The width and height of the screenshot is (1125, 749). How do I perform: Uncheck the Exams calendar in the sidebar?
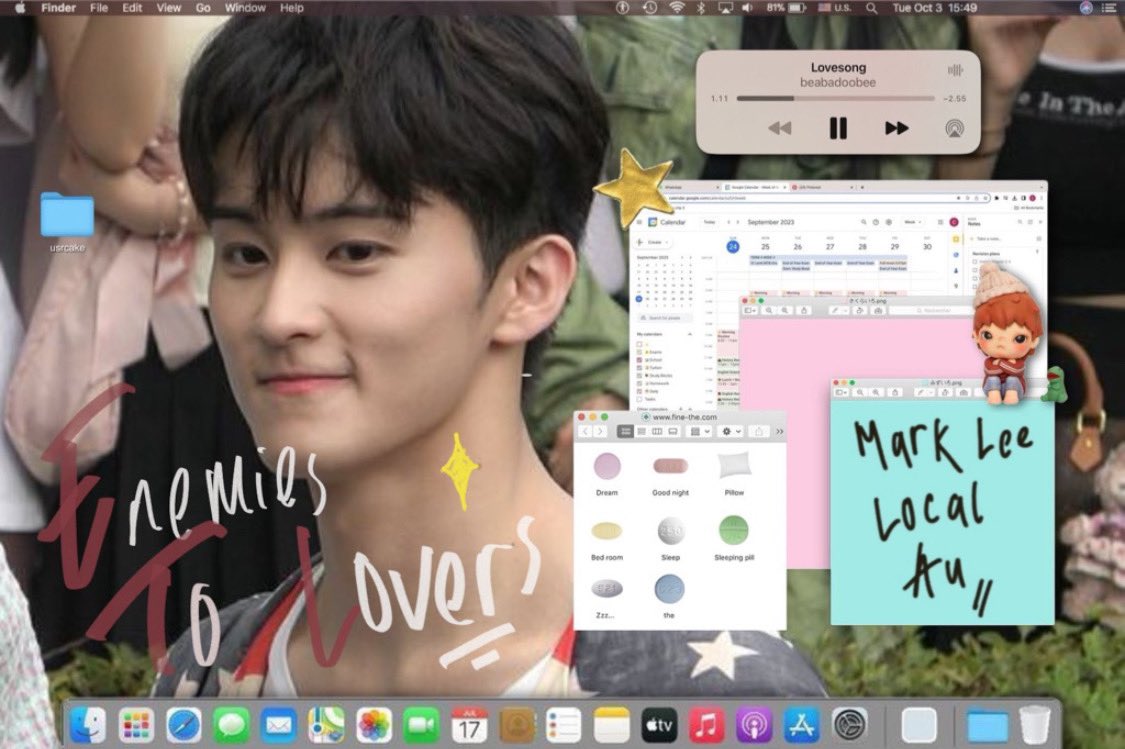point(638,352)
